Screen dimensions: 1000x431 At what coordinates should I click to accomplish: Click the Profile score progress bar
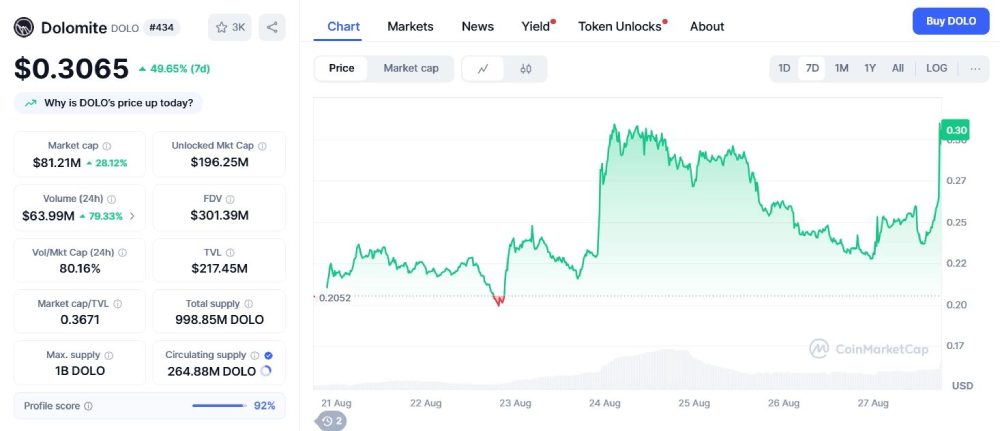pos(218,406)
